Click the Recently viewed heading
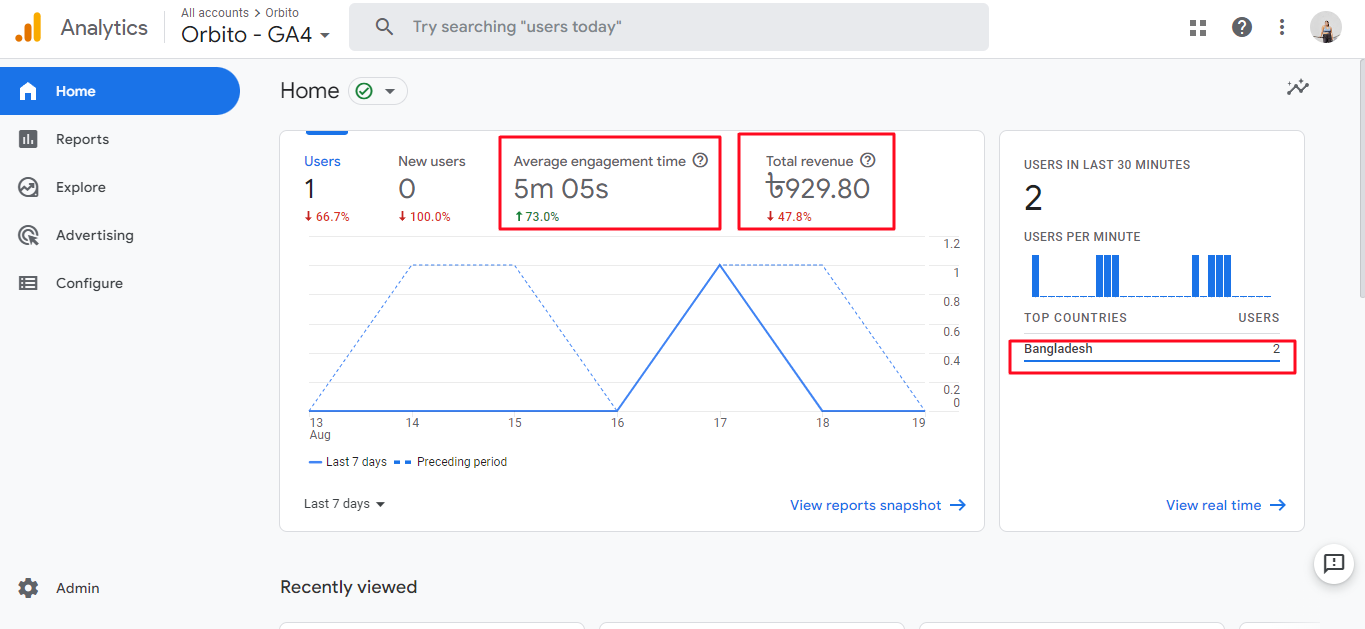1365x629 pixels. [x=348, y=587]
